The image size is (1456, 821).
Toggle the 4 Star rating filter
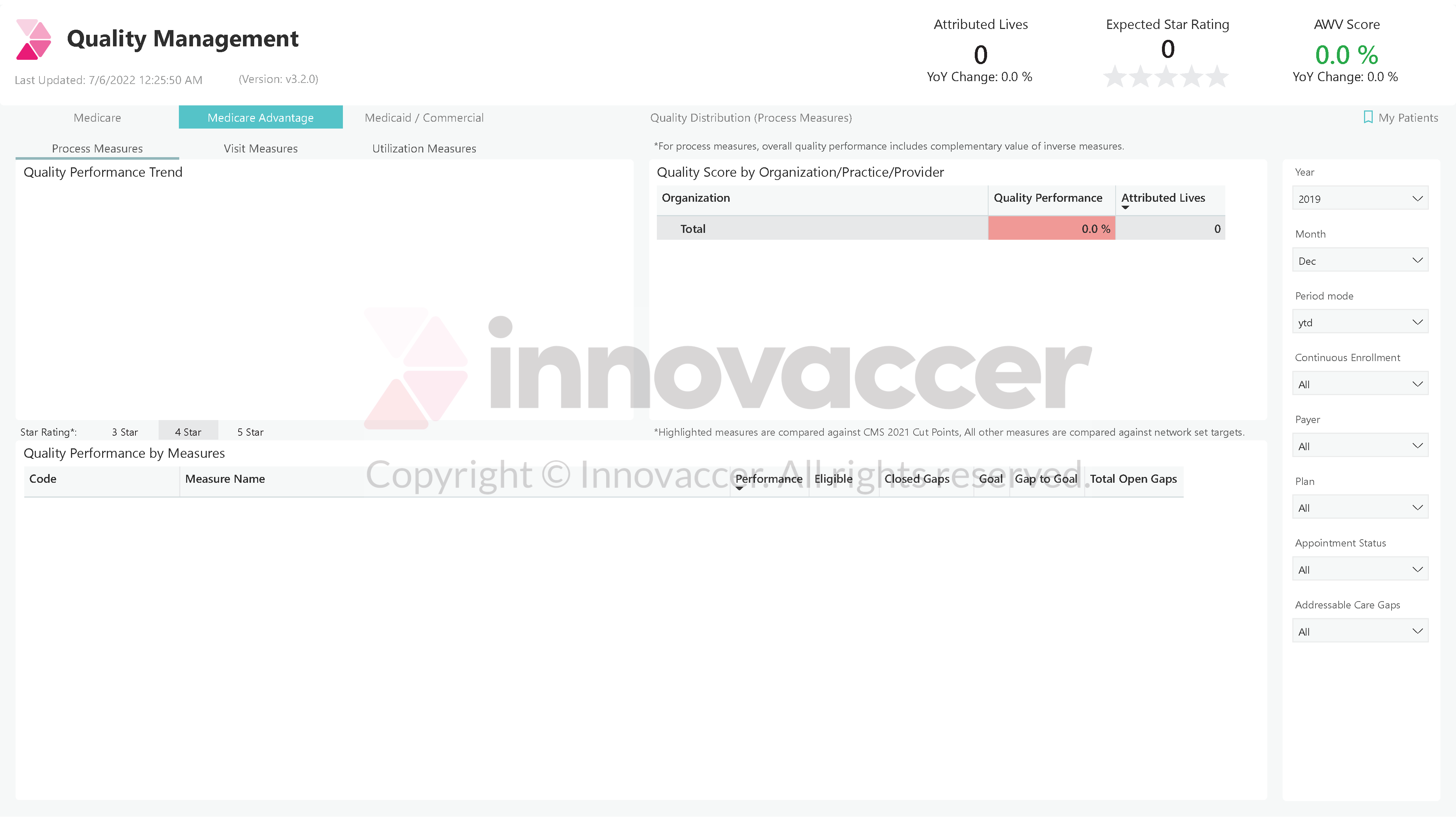(188, 431)
